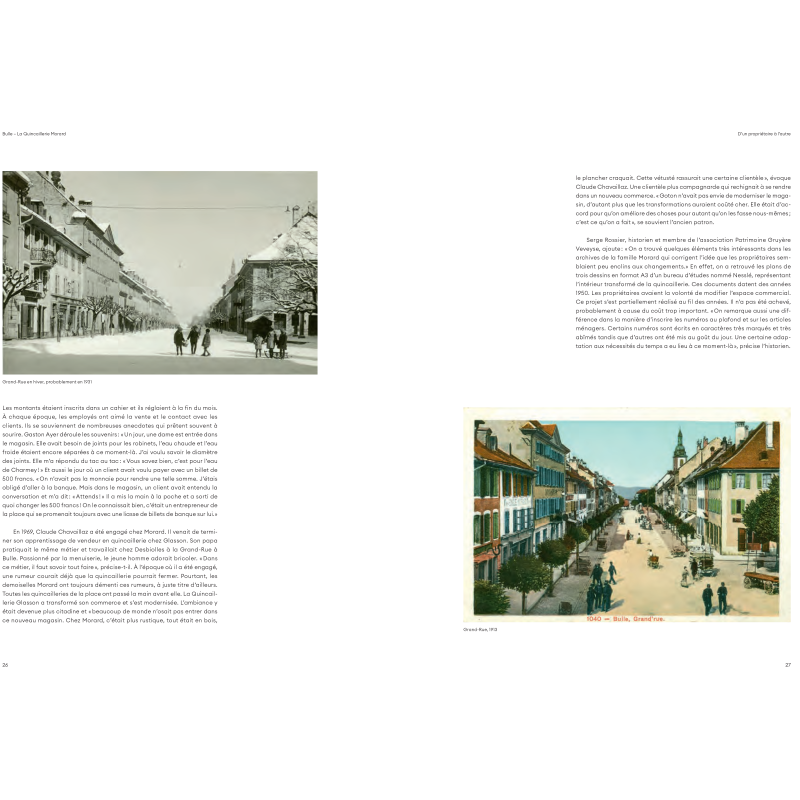Click the two men walking at the postcard's bottom right
The width and height of the screenshot is (800, 800).
tap(714, 598)
